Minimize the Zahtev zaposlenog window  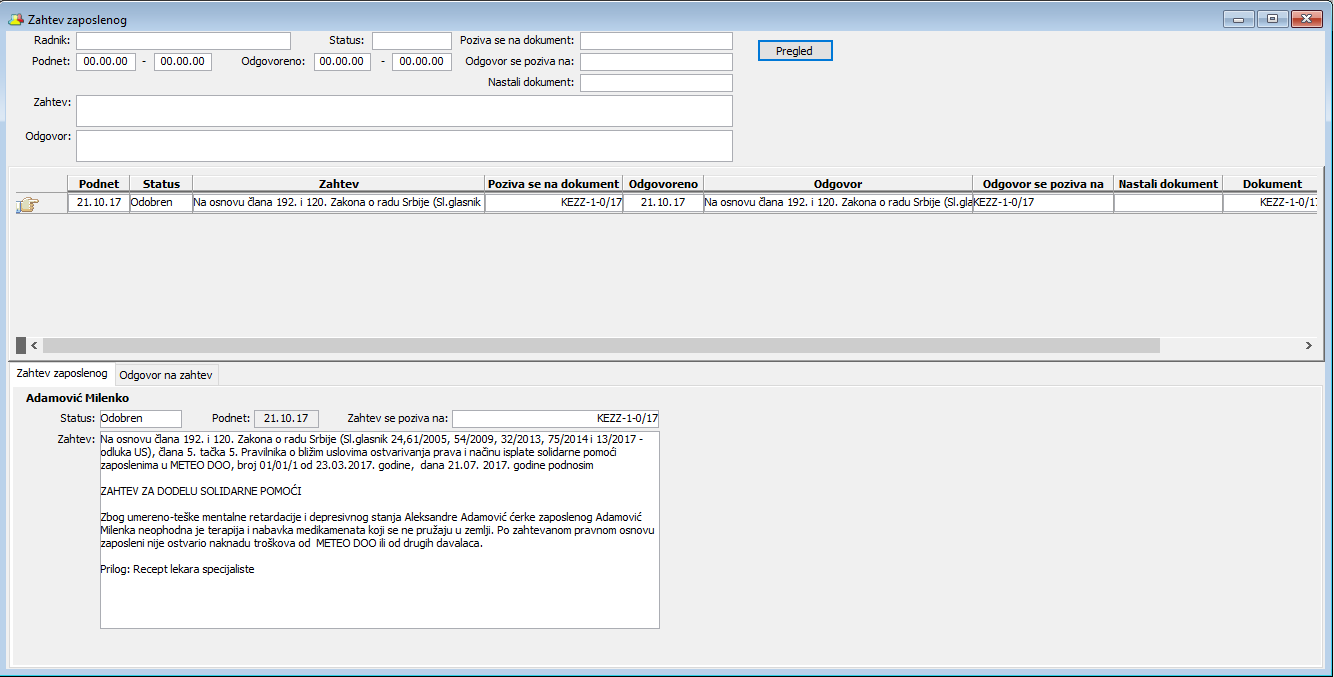[x=1238, y=19]
